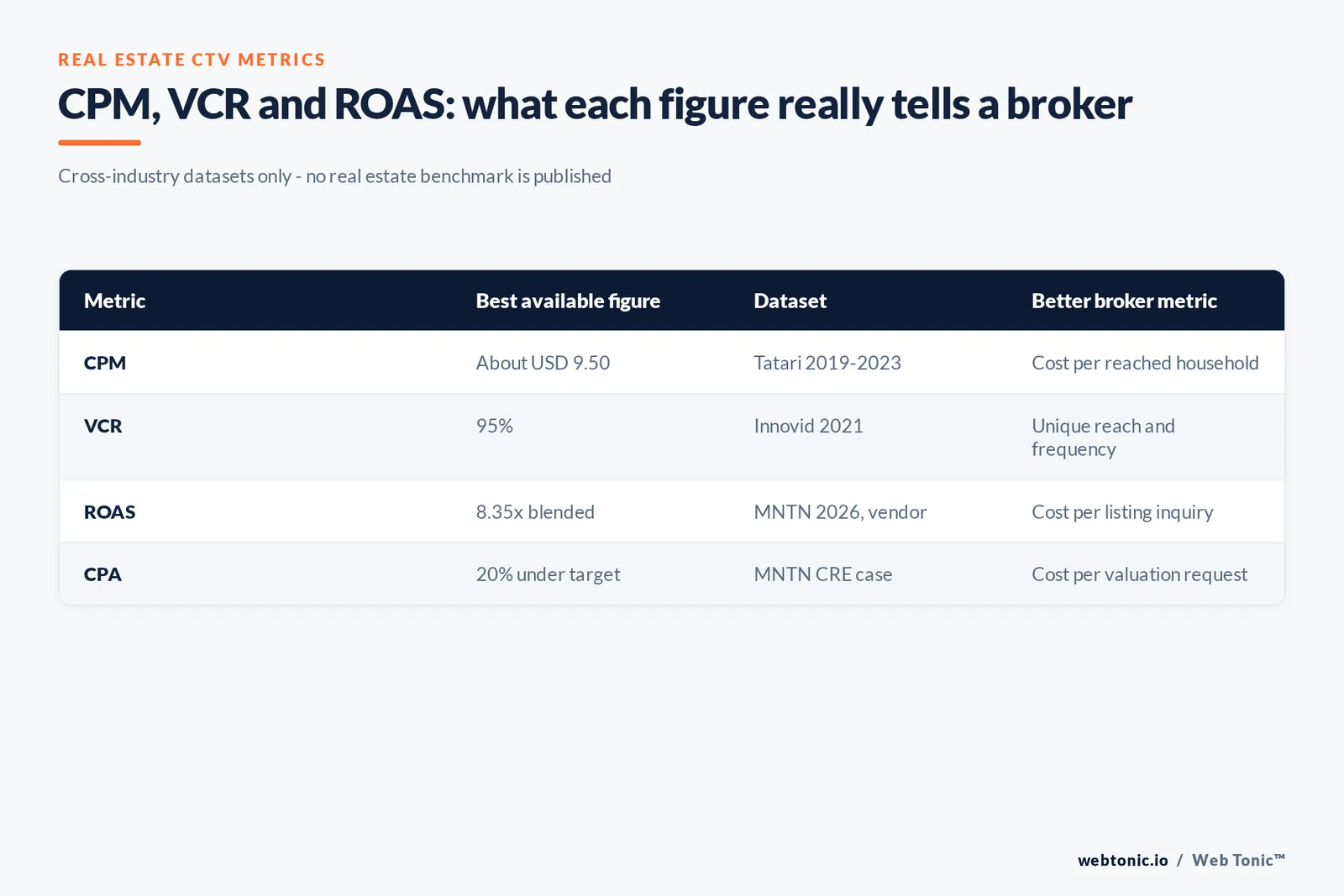Click 'Cost per reached household' cell
Viewport: 1344px width, 896px height.
click(x=1145, y=363)
